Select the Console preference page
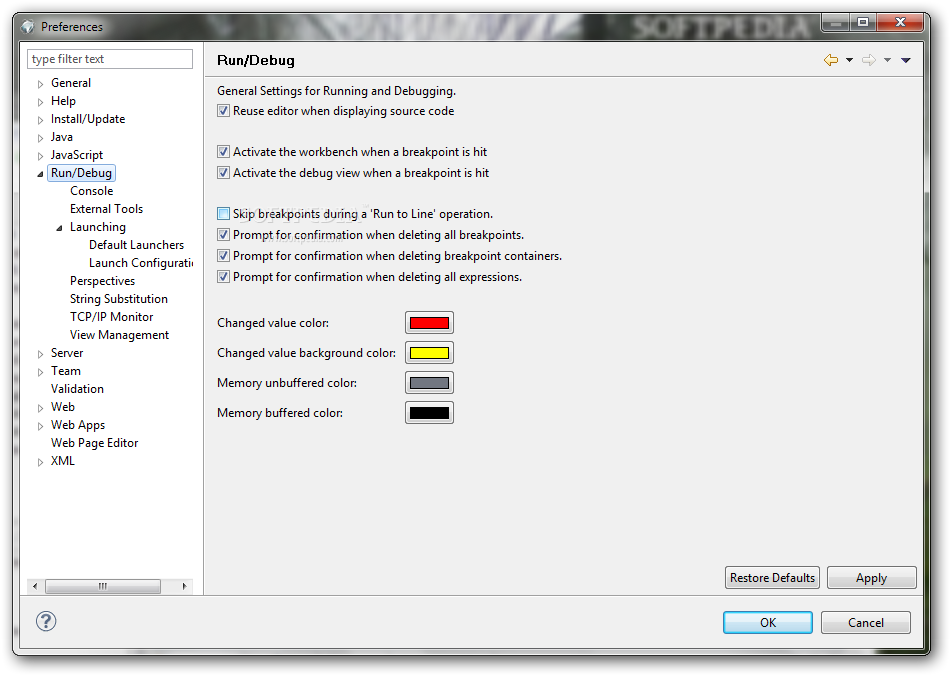 (92, 191)
